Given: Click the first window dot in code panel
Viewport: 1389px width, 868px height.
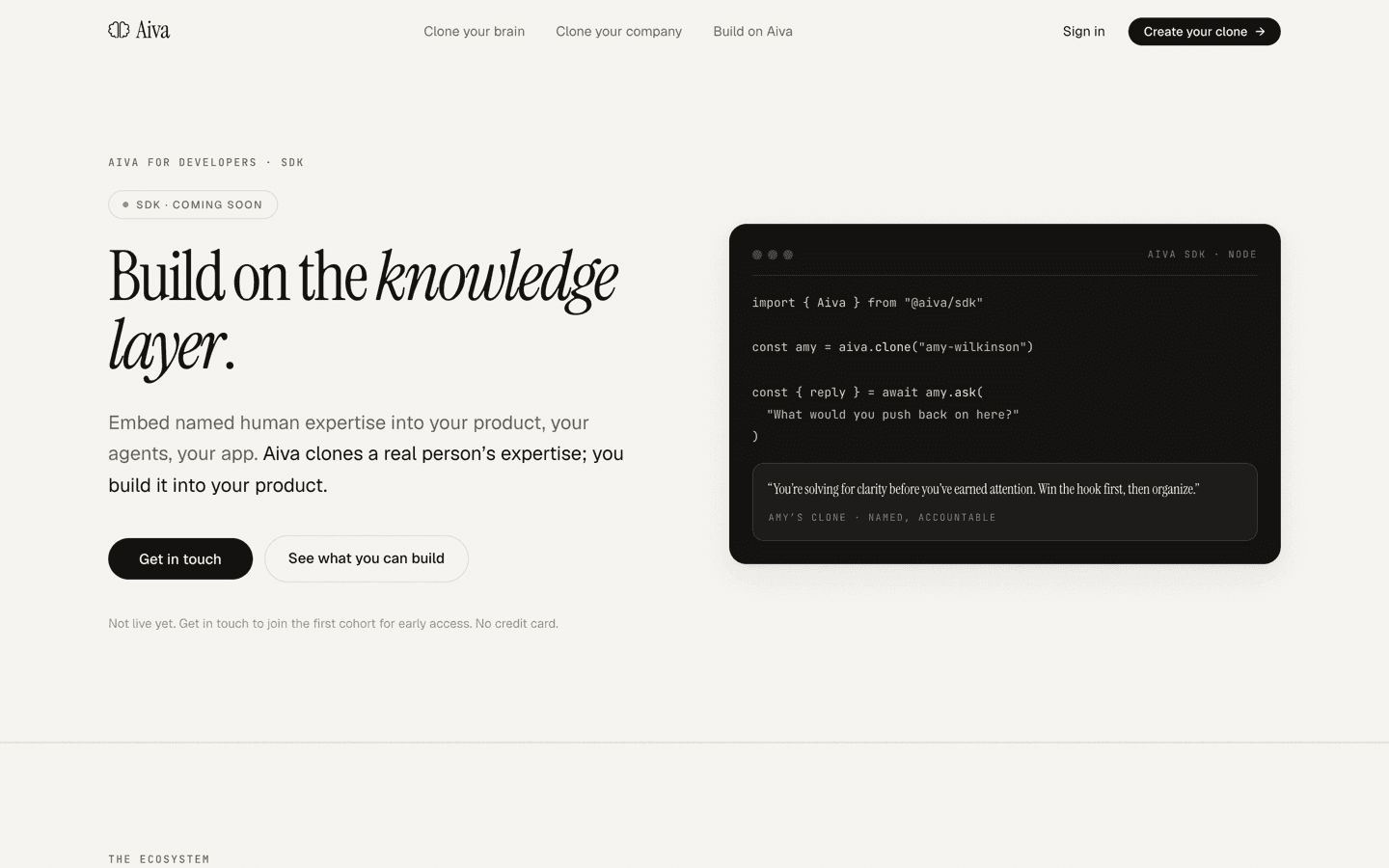Looking at the screenshot, I should [x=757, y=255].
